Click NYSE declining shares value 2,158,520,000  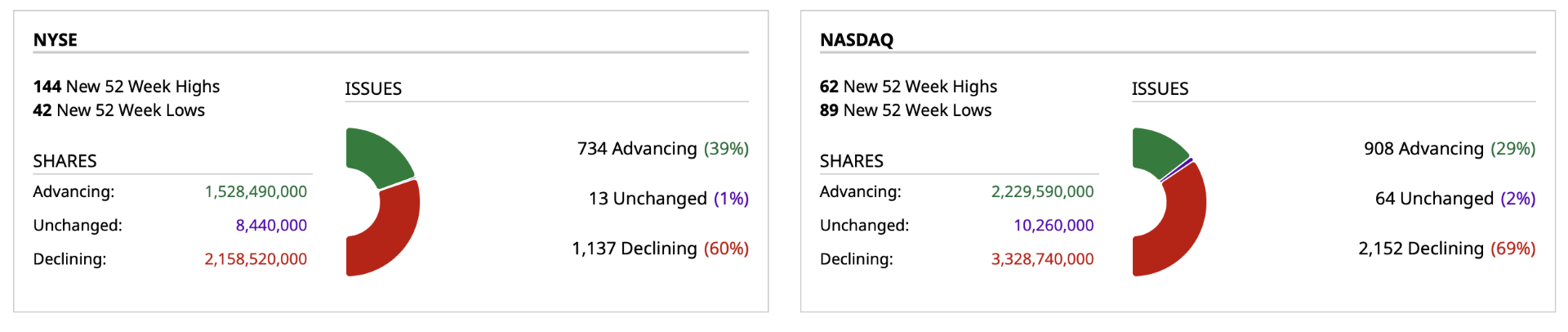(256, 258)
